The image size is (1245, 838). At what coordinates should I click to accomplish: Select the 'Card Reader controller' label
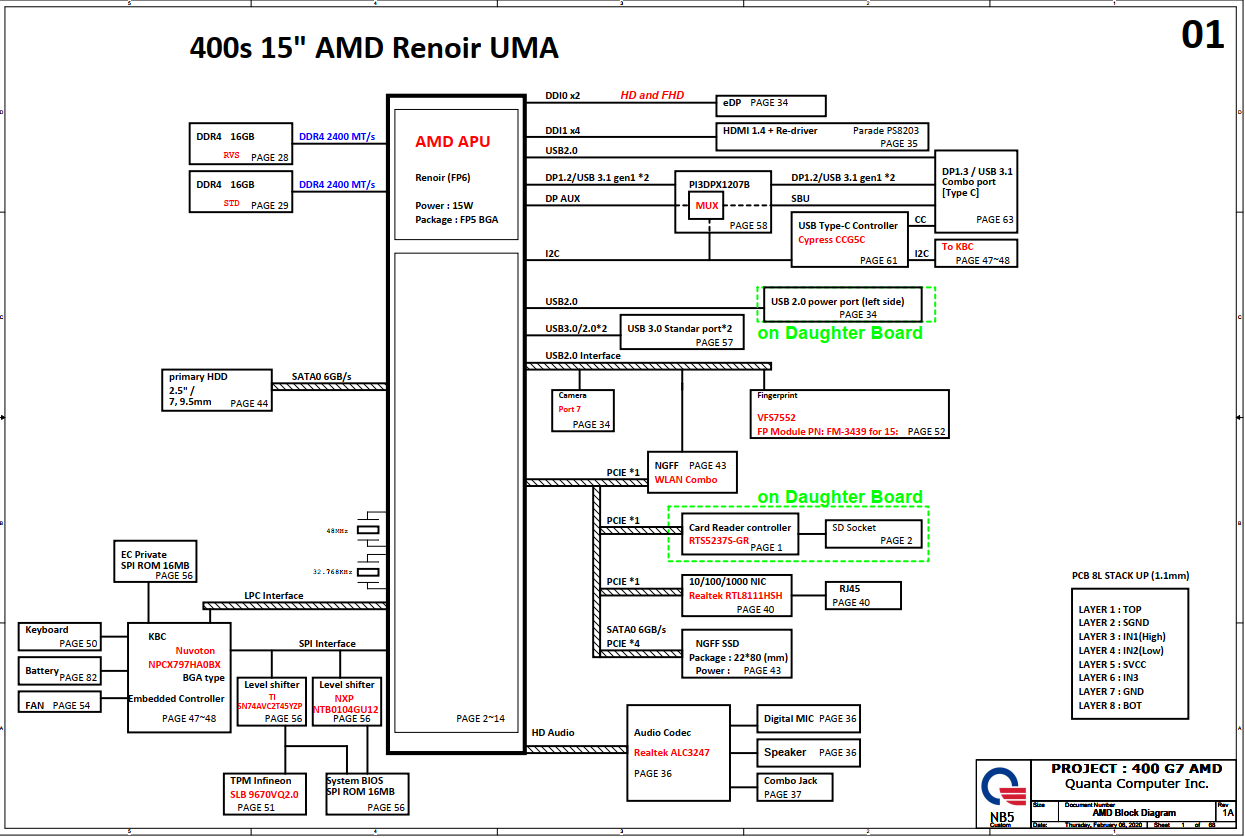click(x=740, y=527)
